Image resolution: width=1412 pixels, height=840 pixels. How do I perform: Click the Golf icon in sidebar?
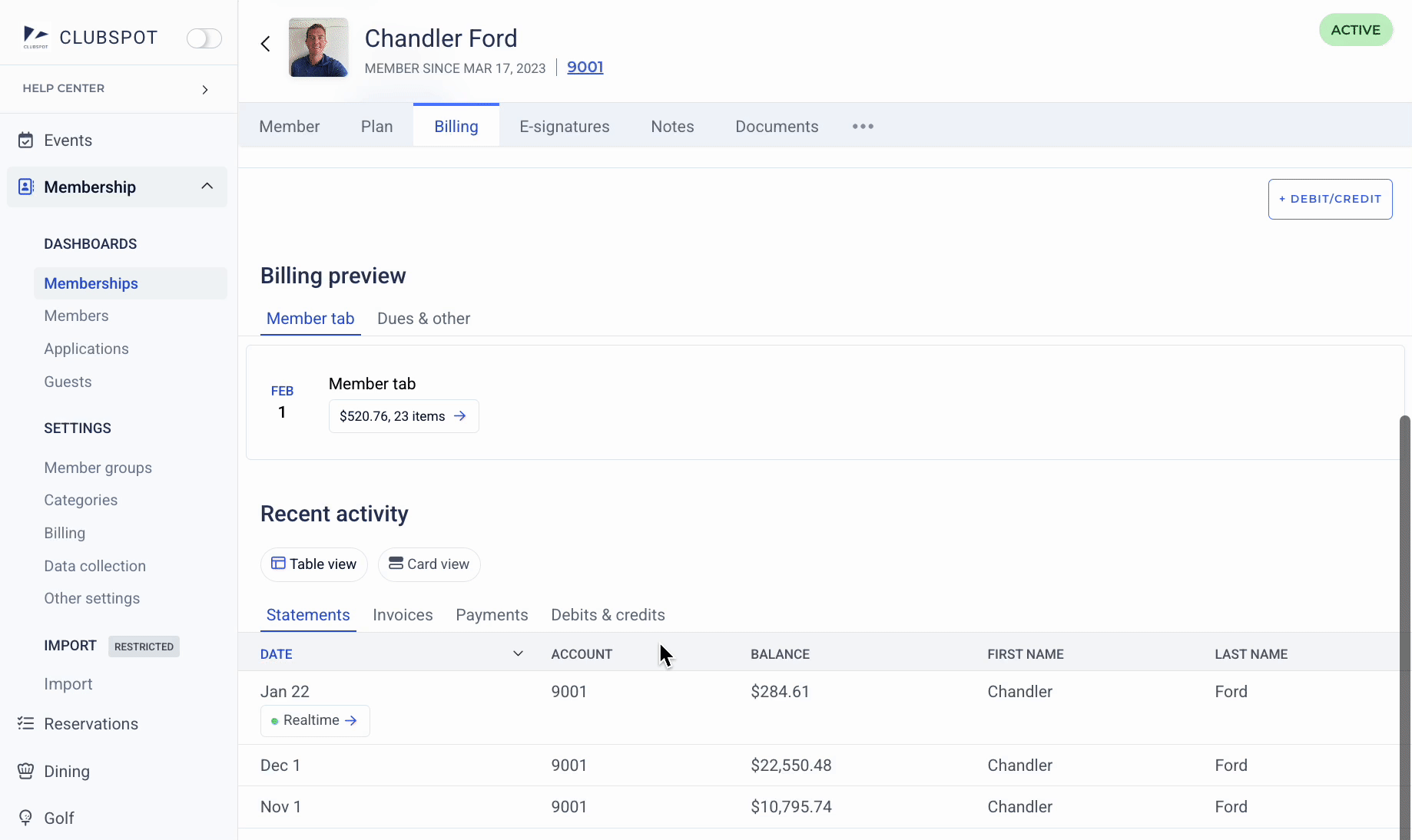(x=26, y=818)
